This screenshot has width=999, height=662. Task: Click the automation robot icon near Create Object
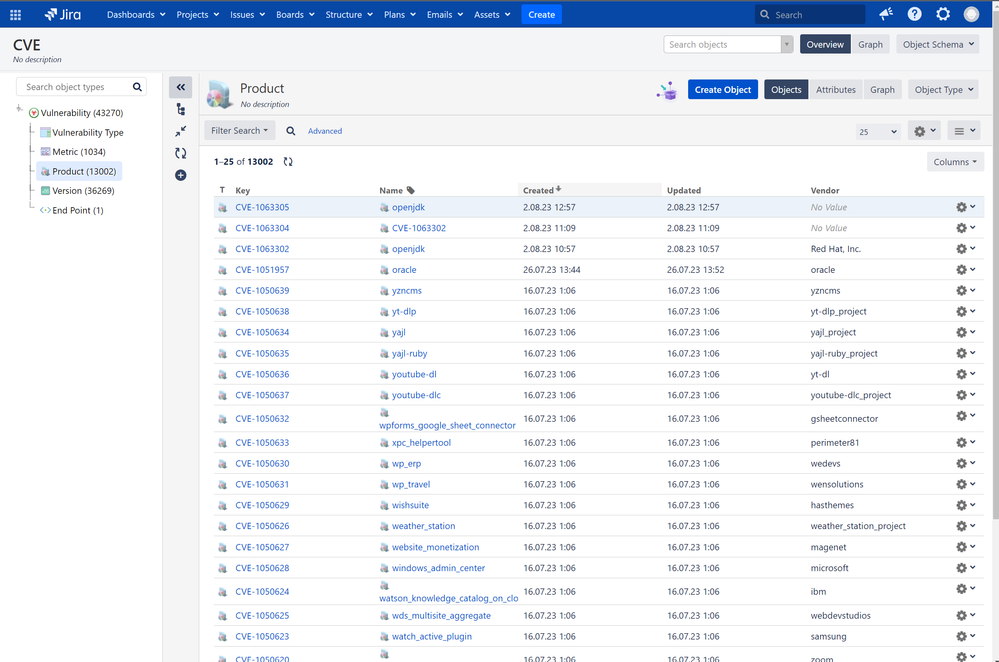(667, 90)
